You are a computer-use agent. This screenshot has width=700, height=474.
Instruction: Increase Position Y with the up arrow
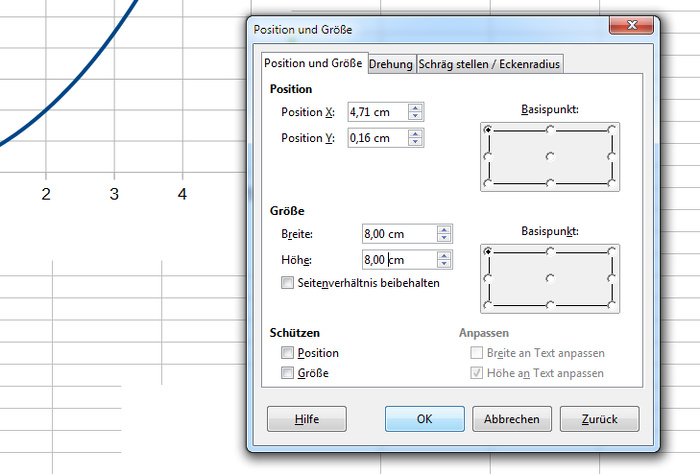pos(415,134)
